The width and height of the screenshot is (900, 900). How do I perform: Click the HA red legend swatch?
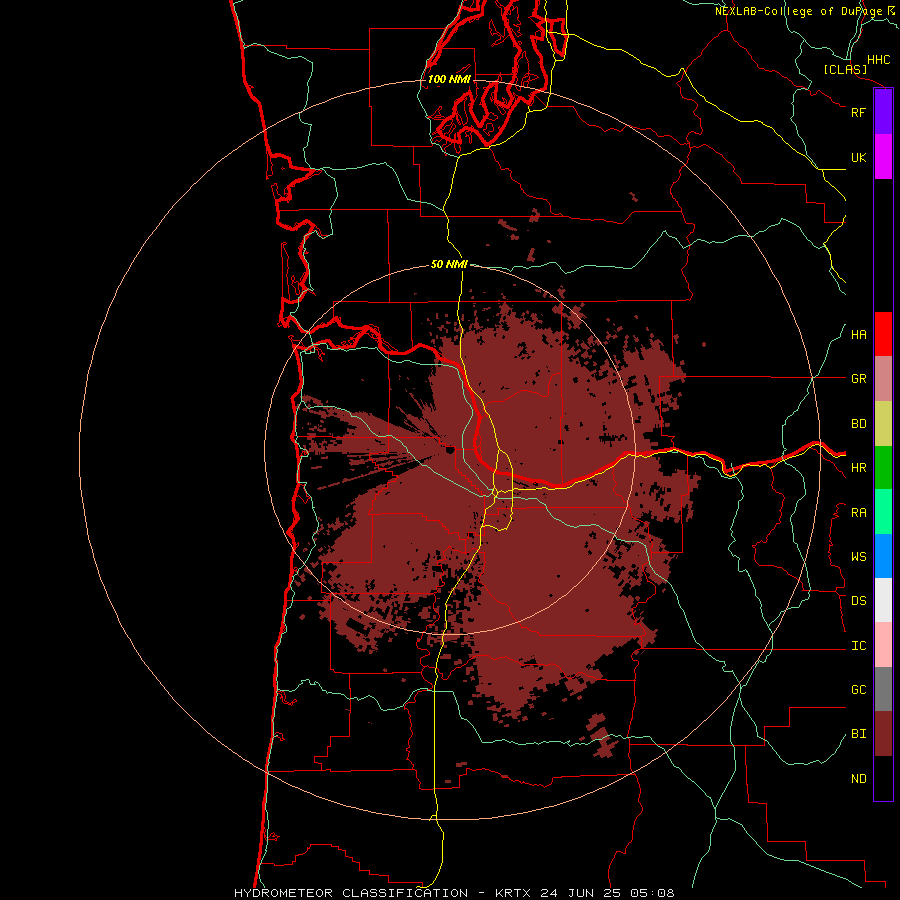coord(883,334)
